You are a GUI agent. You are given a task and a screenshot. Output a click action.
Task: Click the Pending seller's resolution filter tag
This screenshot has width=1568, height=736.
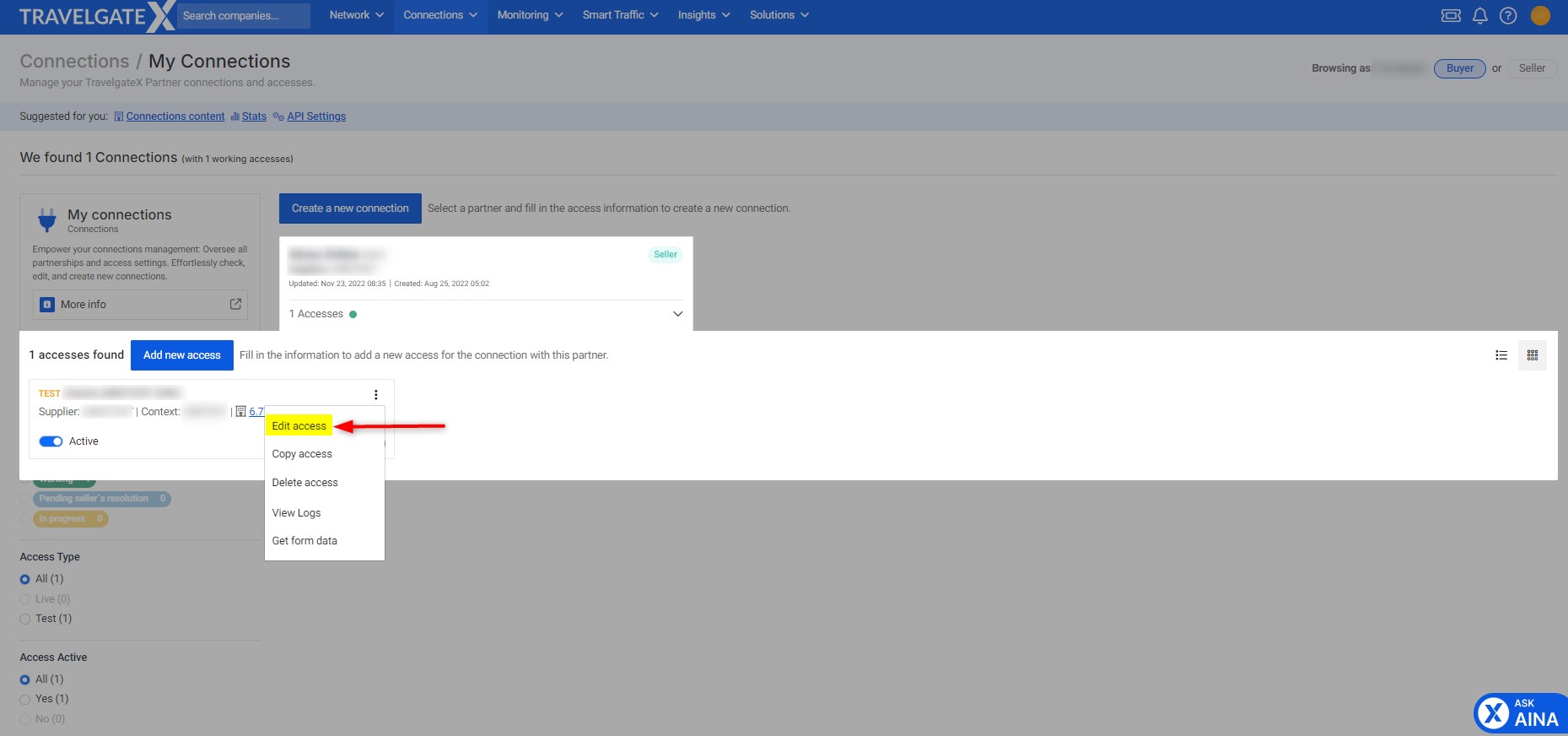pos(102,499)
